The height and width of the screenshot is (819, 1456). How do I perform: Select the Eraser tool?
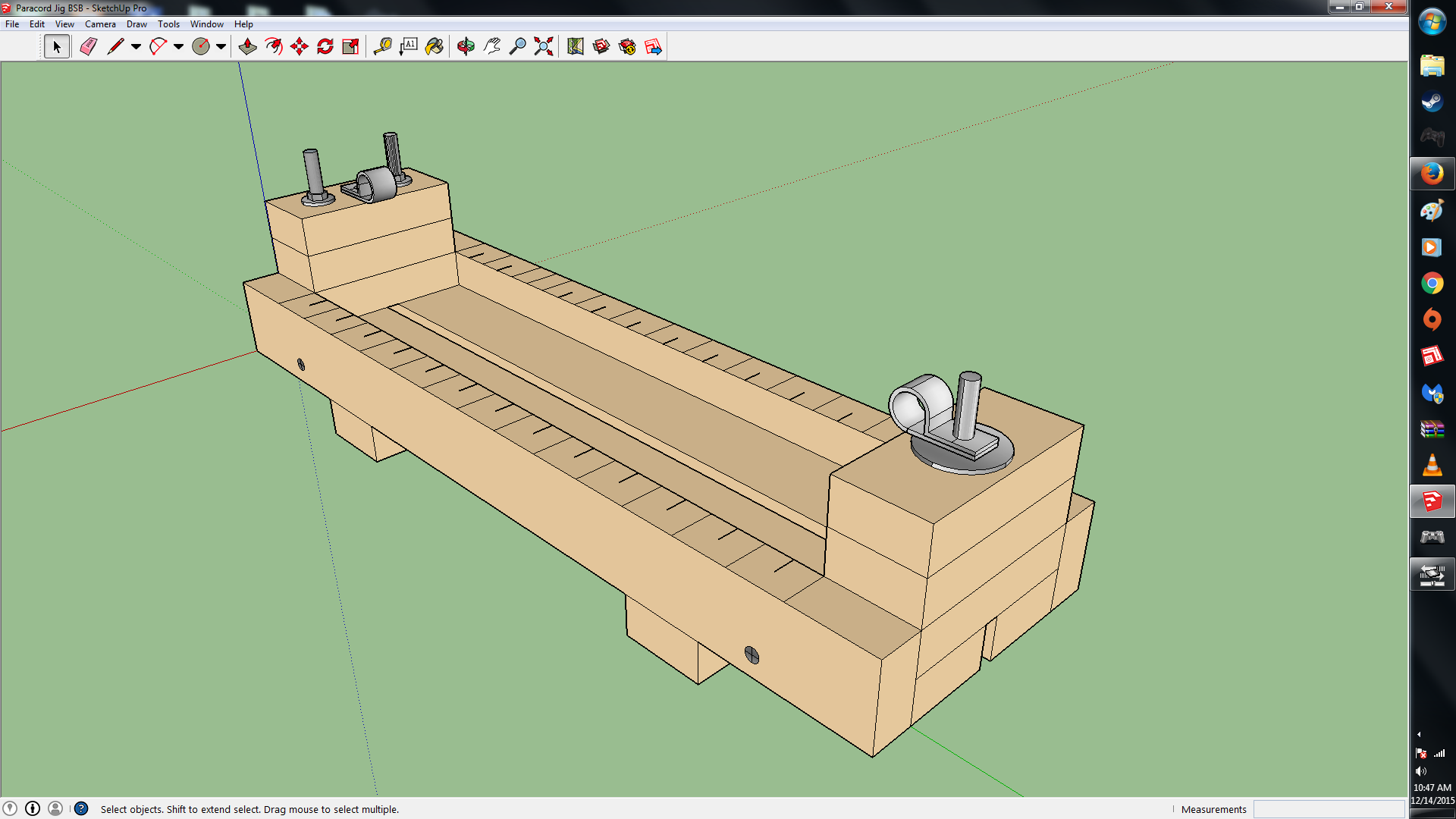tap(88, 47)
